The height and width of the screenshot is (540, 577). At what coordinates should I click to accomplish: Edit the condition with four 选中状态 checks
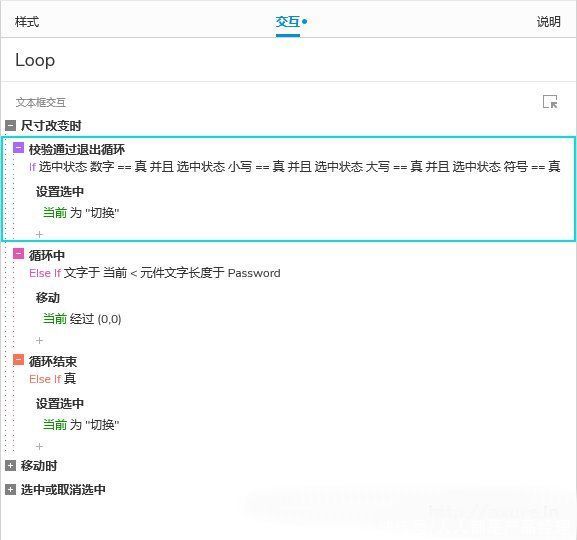click(295, 167)
